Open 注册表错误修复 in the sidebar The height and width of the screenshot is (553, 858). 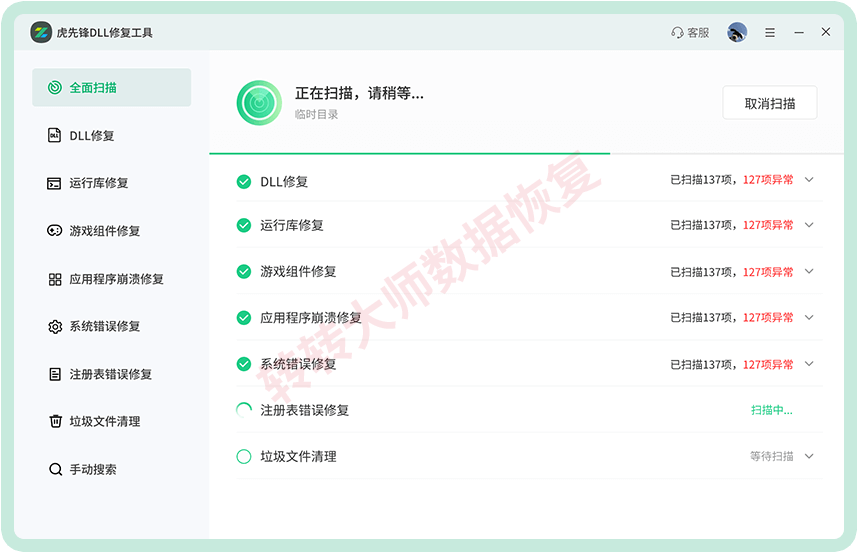point(112,374)
